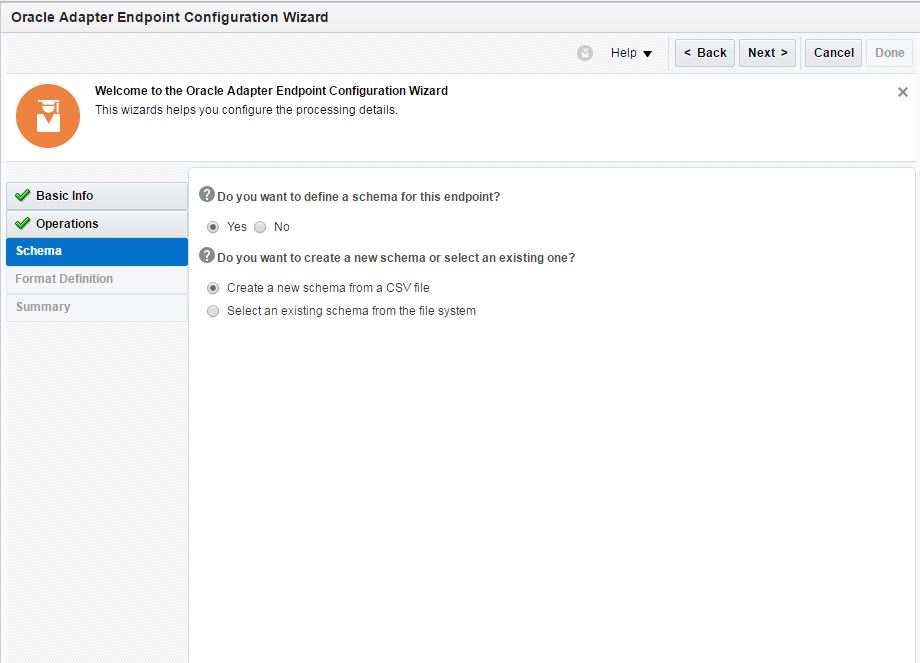
Task: Click the Help dropdown arrow
Action: [647, 54]
